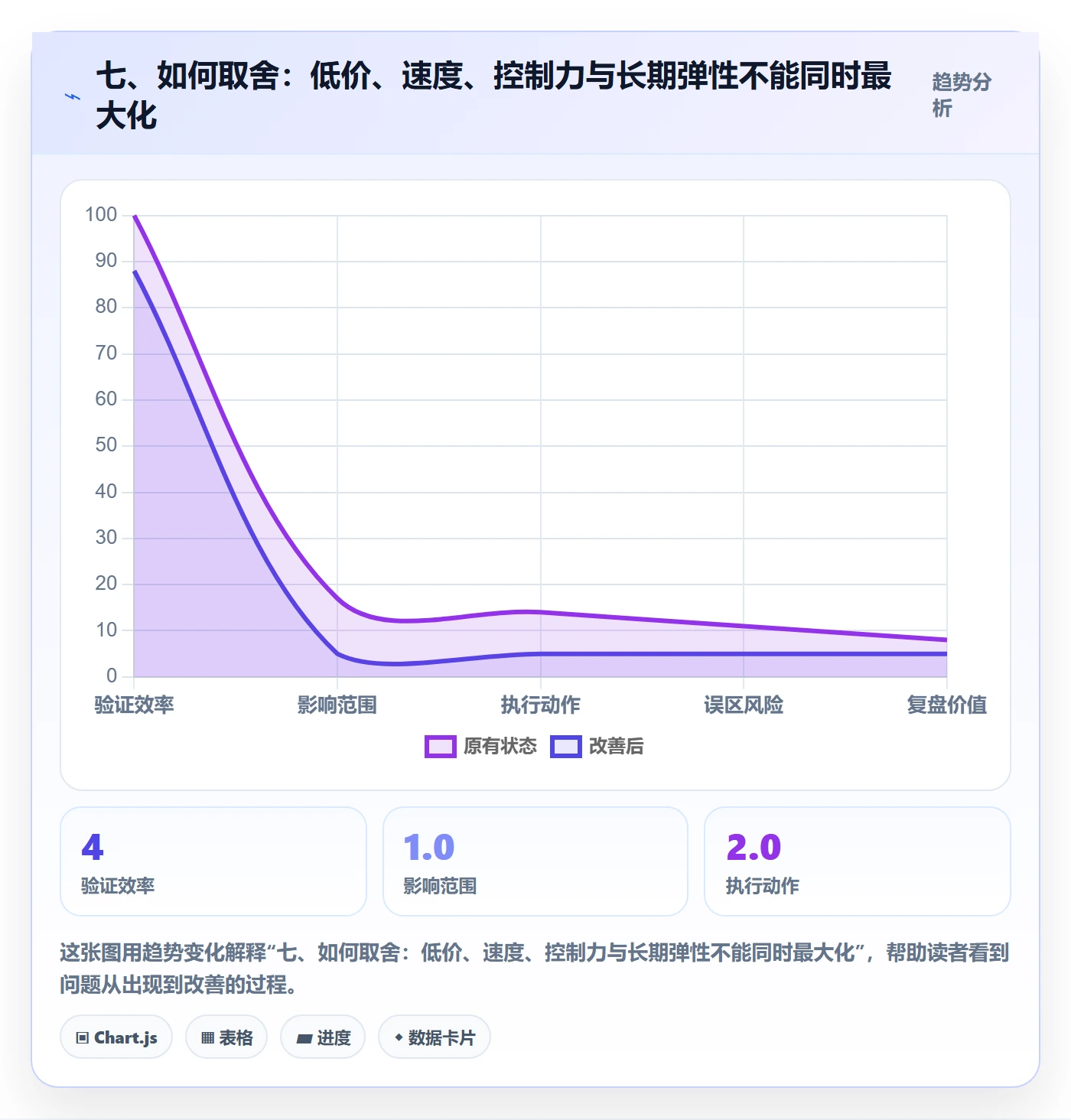Hide the 原有状态 dataset via legend label

[500, 747]
